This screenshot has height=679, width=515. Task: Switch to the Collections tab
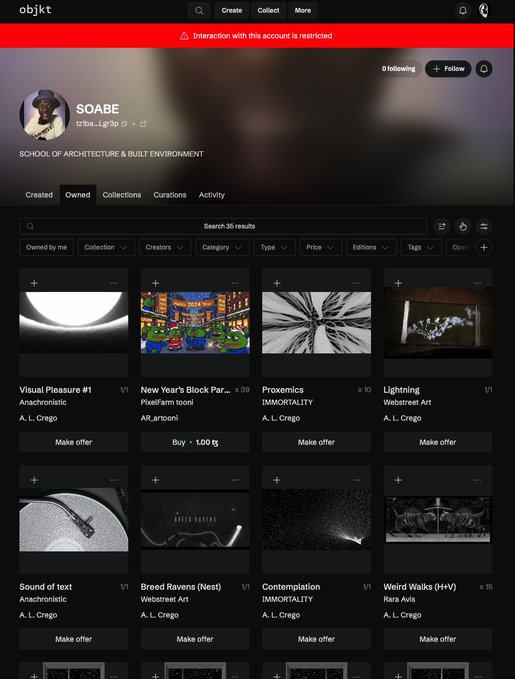(122, 195)
